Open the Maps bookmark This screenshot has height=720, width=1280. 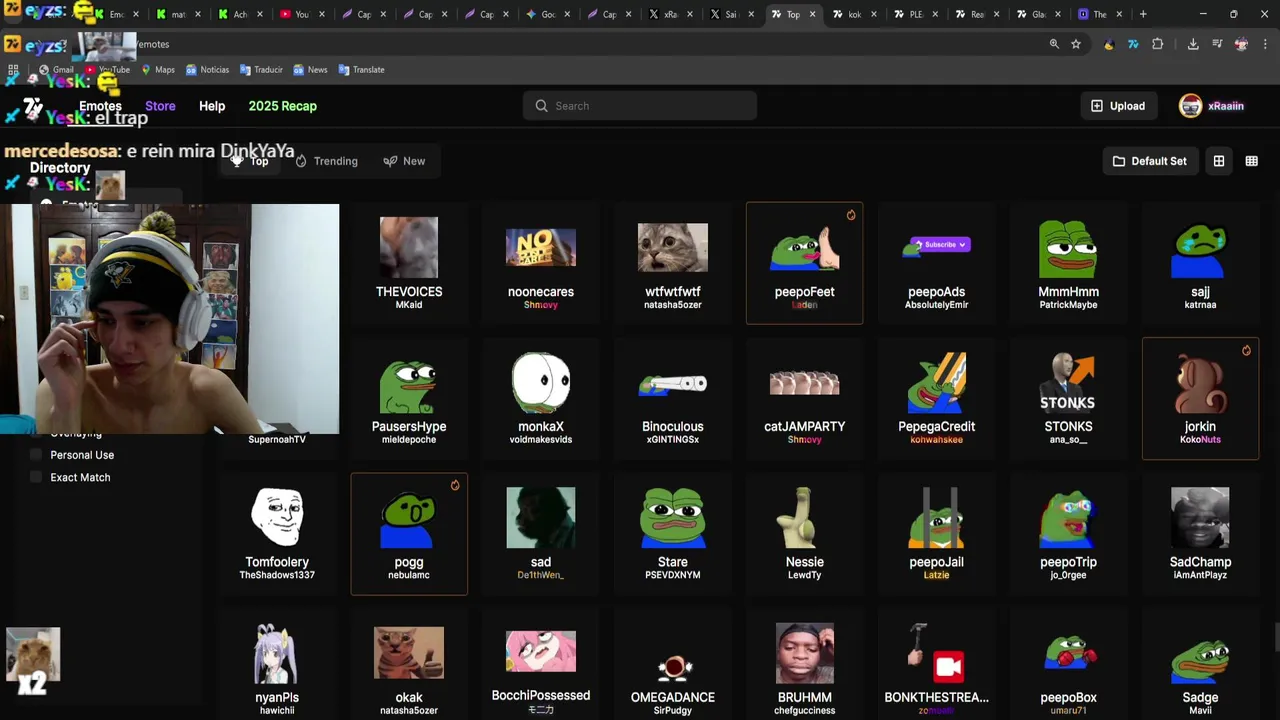[x=158, y=70]
